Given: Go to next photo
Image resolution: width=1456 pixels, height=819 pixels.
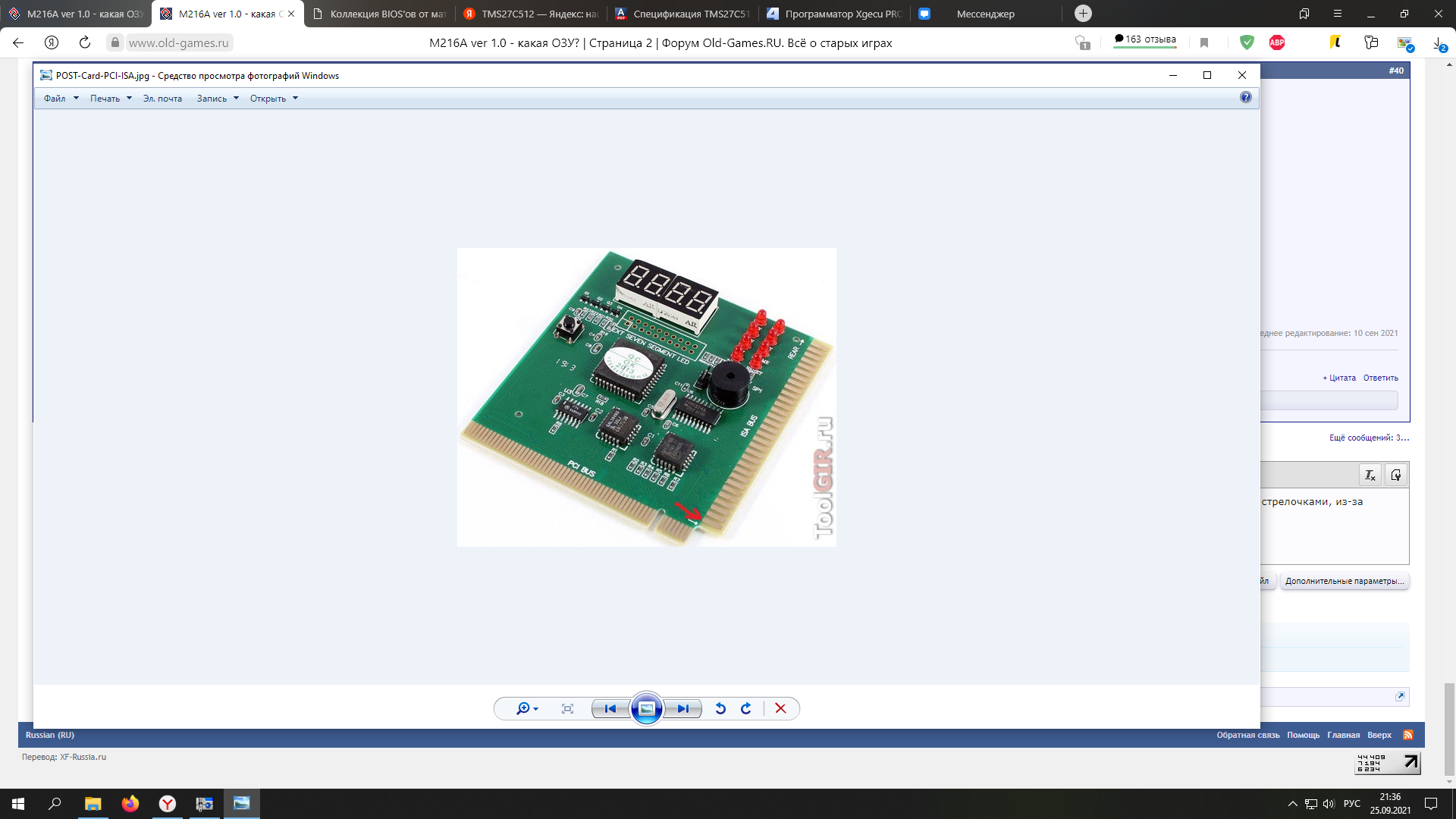Looking at the screenshot, I should point(682,708).
